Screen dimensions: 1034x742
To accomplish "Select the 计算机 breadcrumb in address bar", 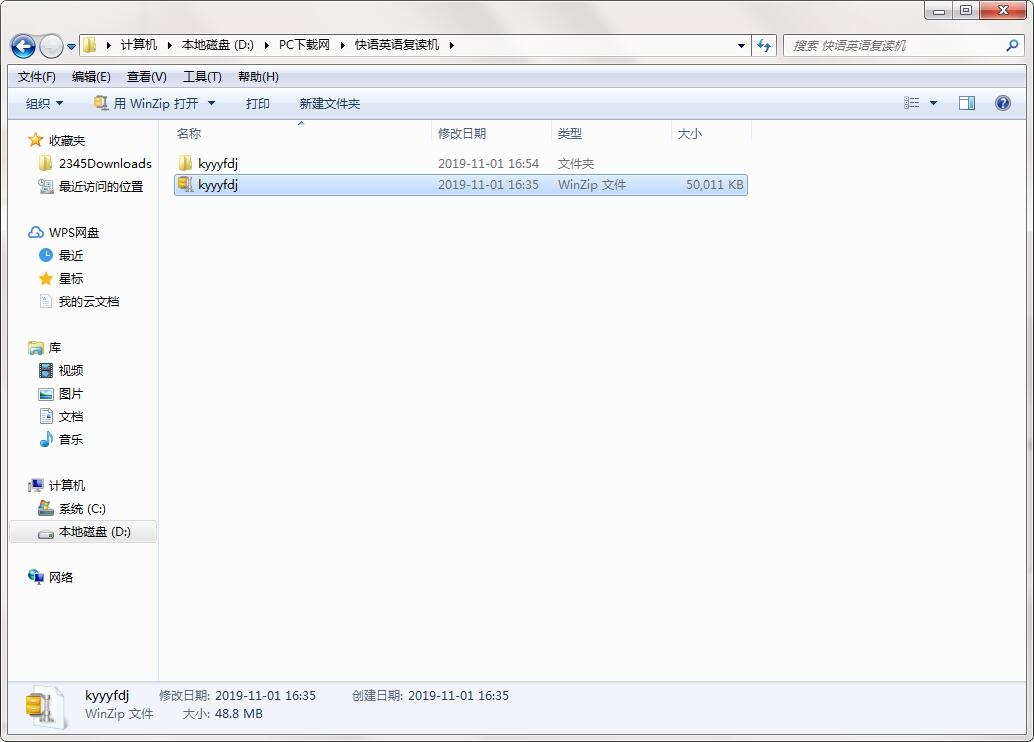I will tap(138, 45).
